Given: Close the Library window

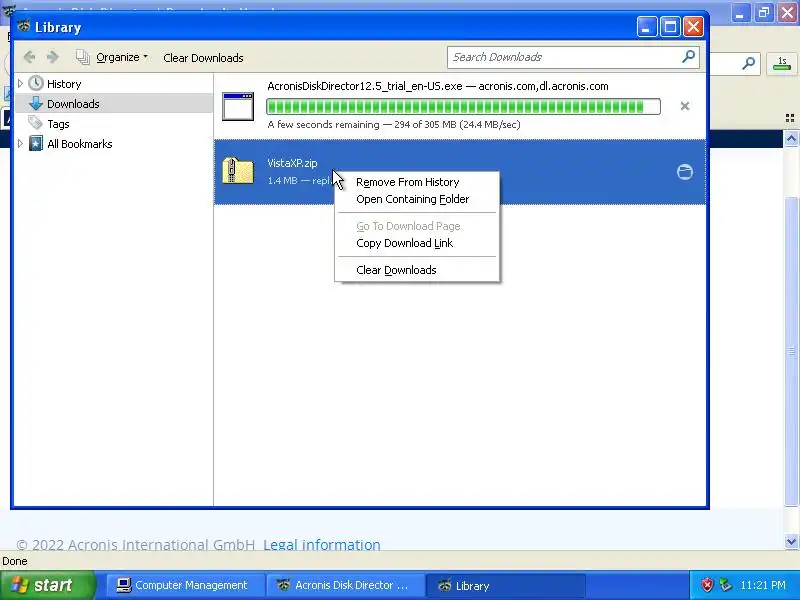Looking at the screenshot, I should point(693,27).
